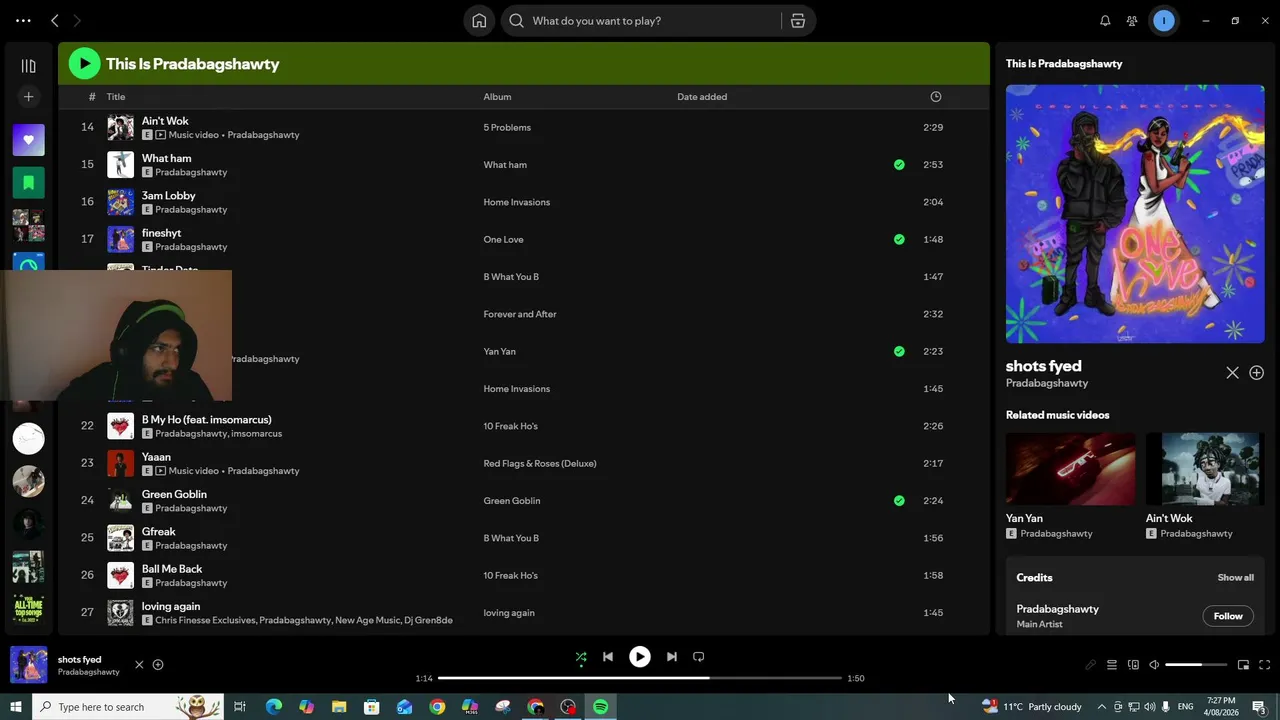Image resolution: width=1280 pixels, height=720 pixels.
Task: Open Microsoft Store from the taskbar
Action: (x=372, y=707)
